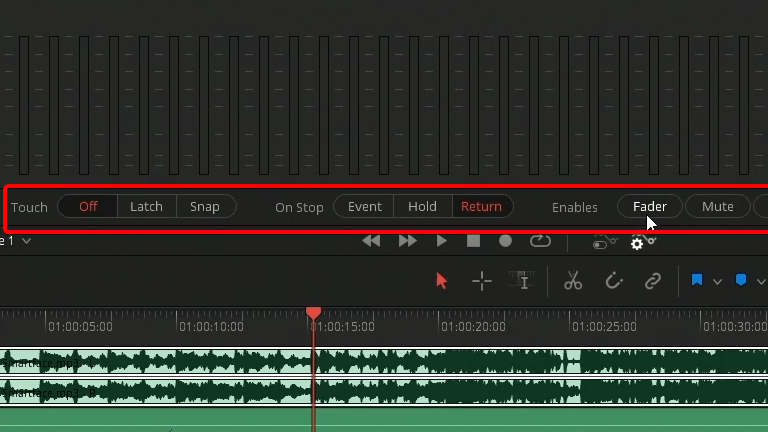Select Hold for On Stop
This screenshot has height=432, width=768.
point(422,206)
